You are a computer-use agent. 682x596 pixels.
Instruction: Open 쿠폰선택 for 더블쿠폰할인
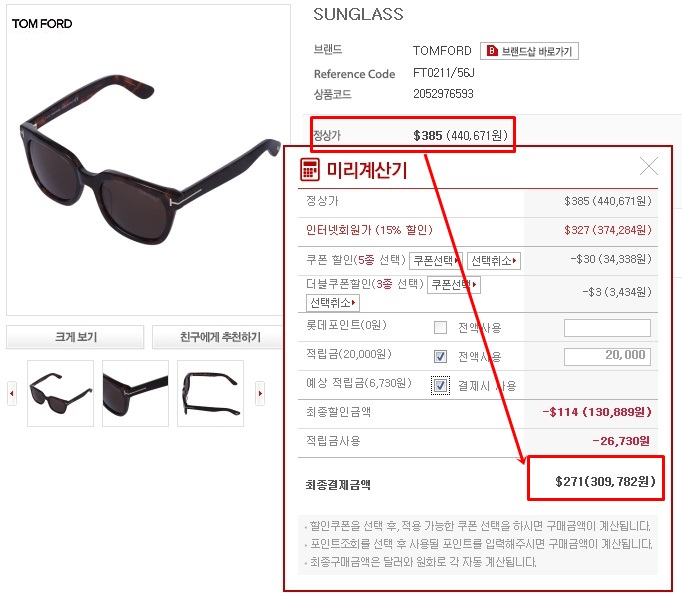[454, 285]
